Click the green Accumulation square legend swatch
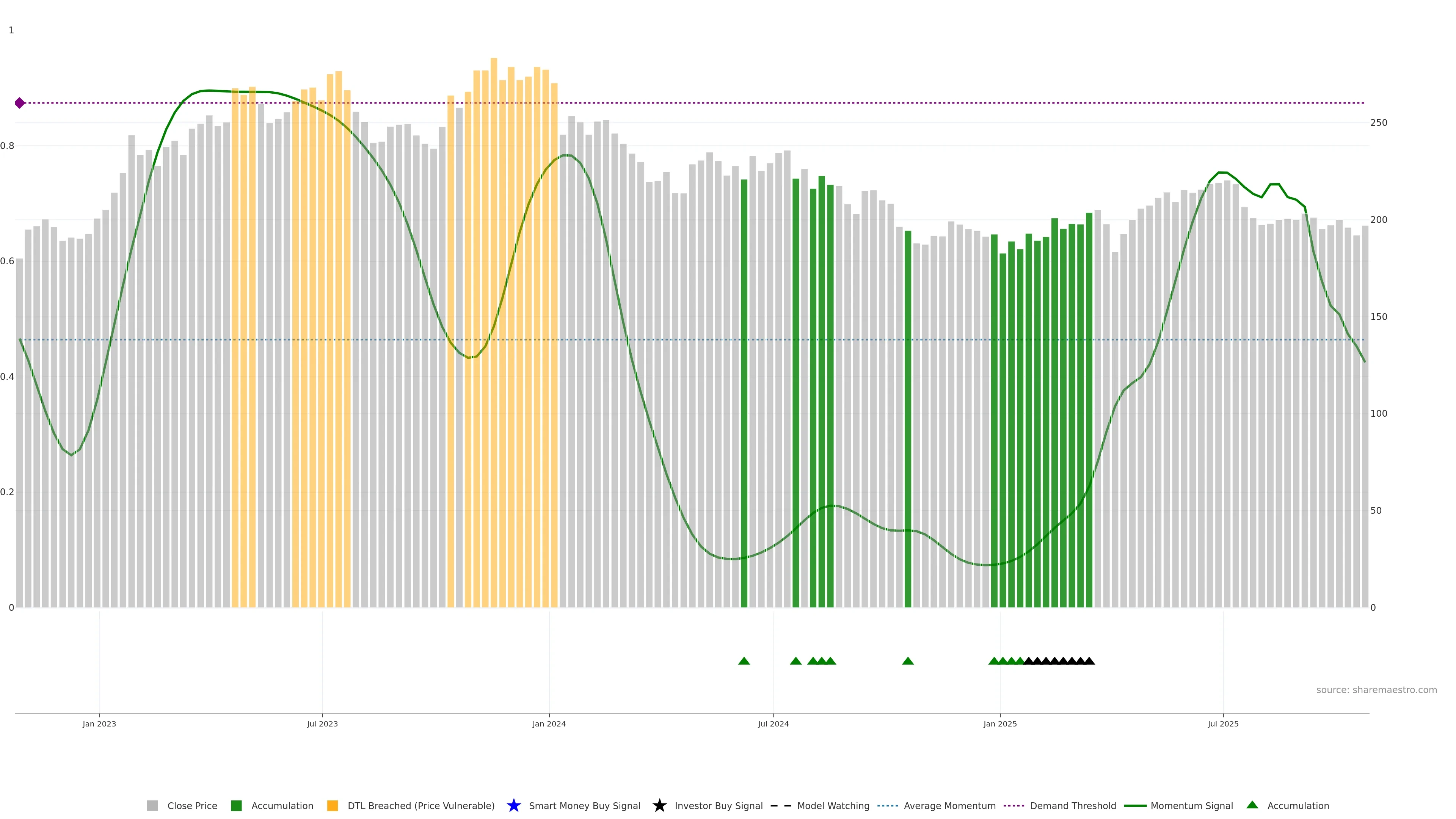1456x819 pixels. pyautogui.click(x=236, y=805)
